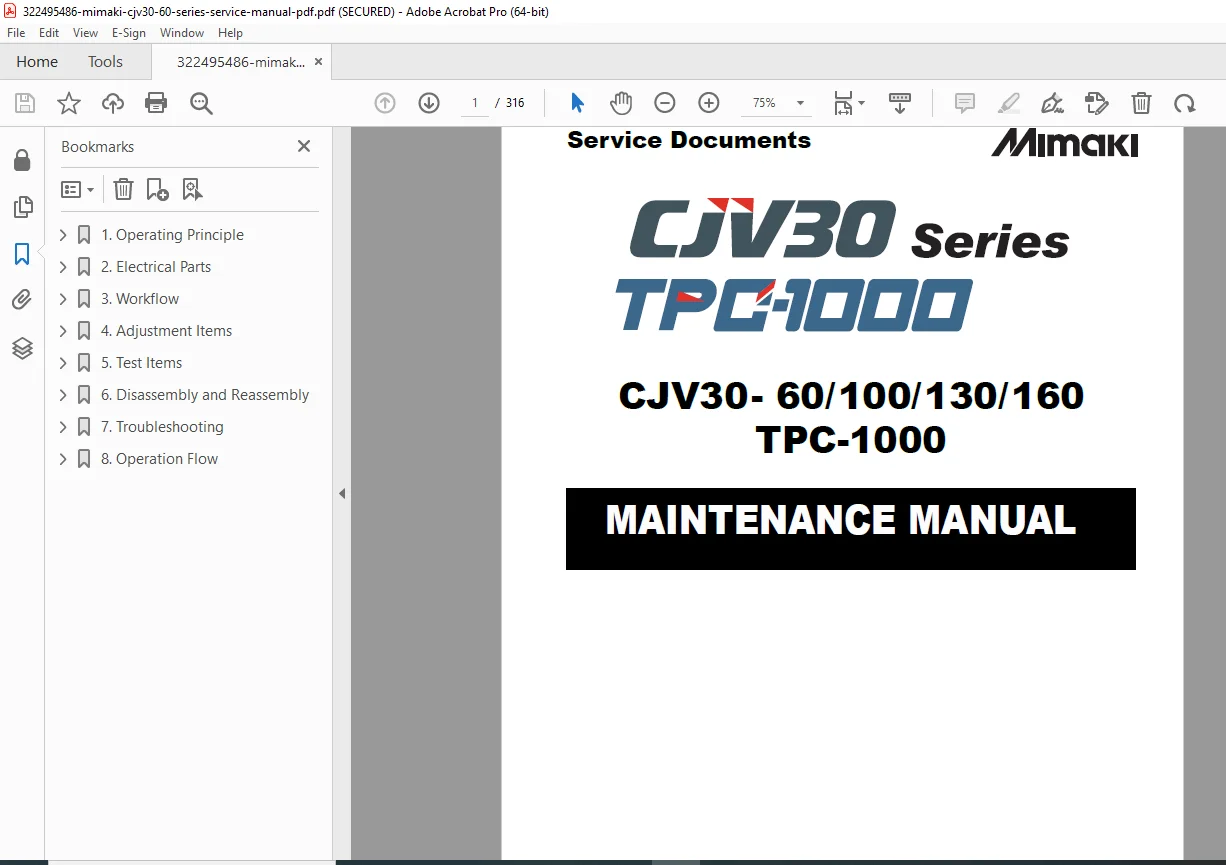Click the Save file icon
This screenshot has width=1226, height=865.
(x=25, y=103)
